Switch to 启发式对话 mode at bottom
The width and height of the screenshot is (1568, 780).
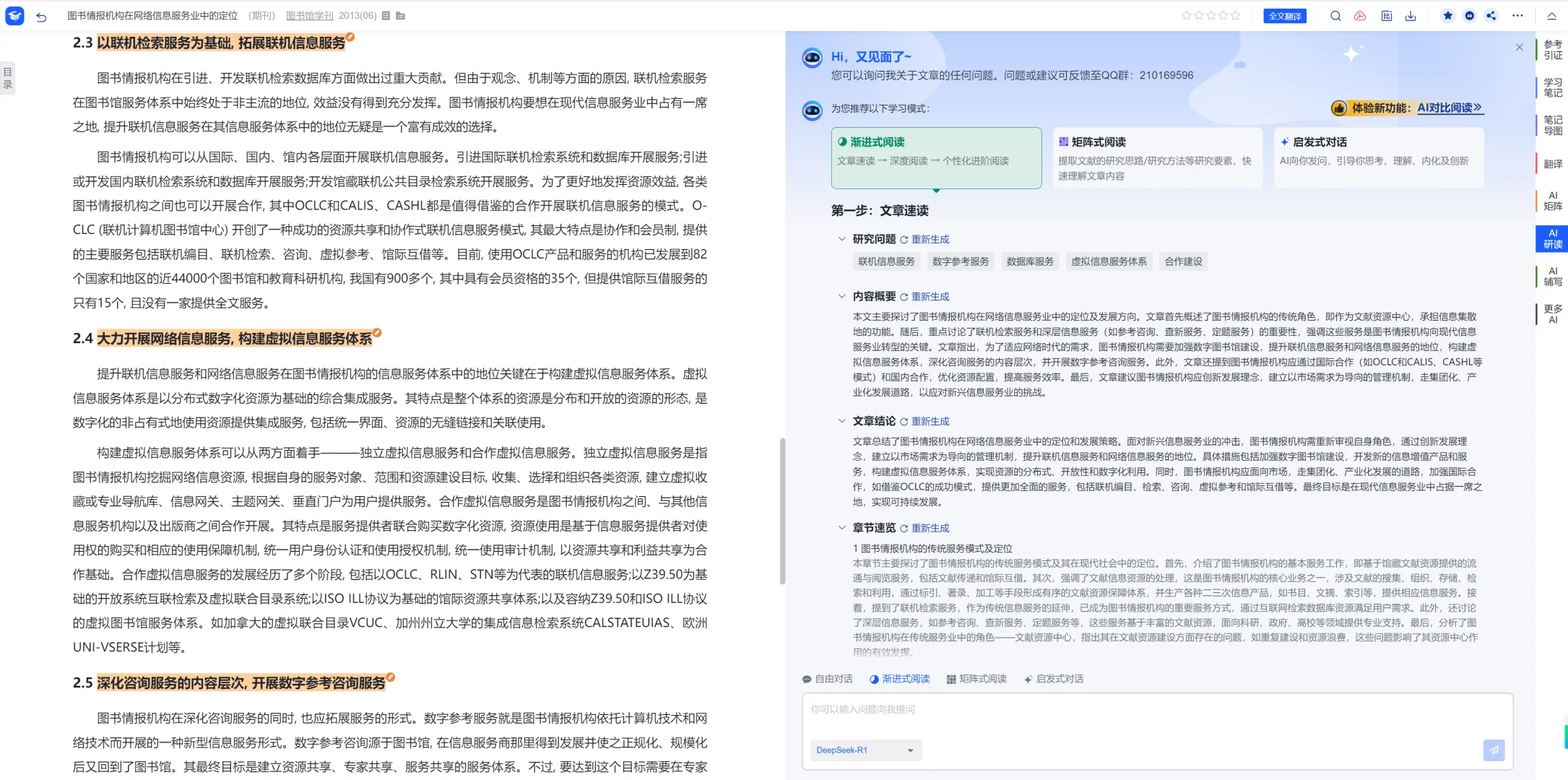[1054, 679]
